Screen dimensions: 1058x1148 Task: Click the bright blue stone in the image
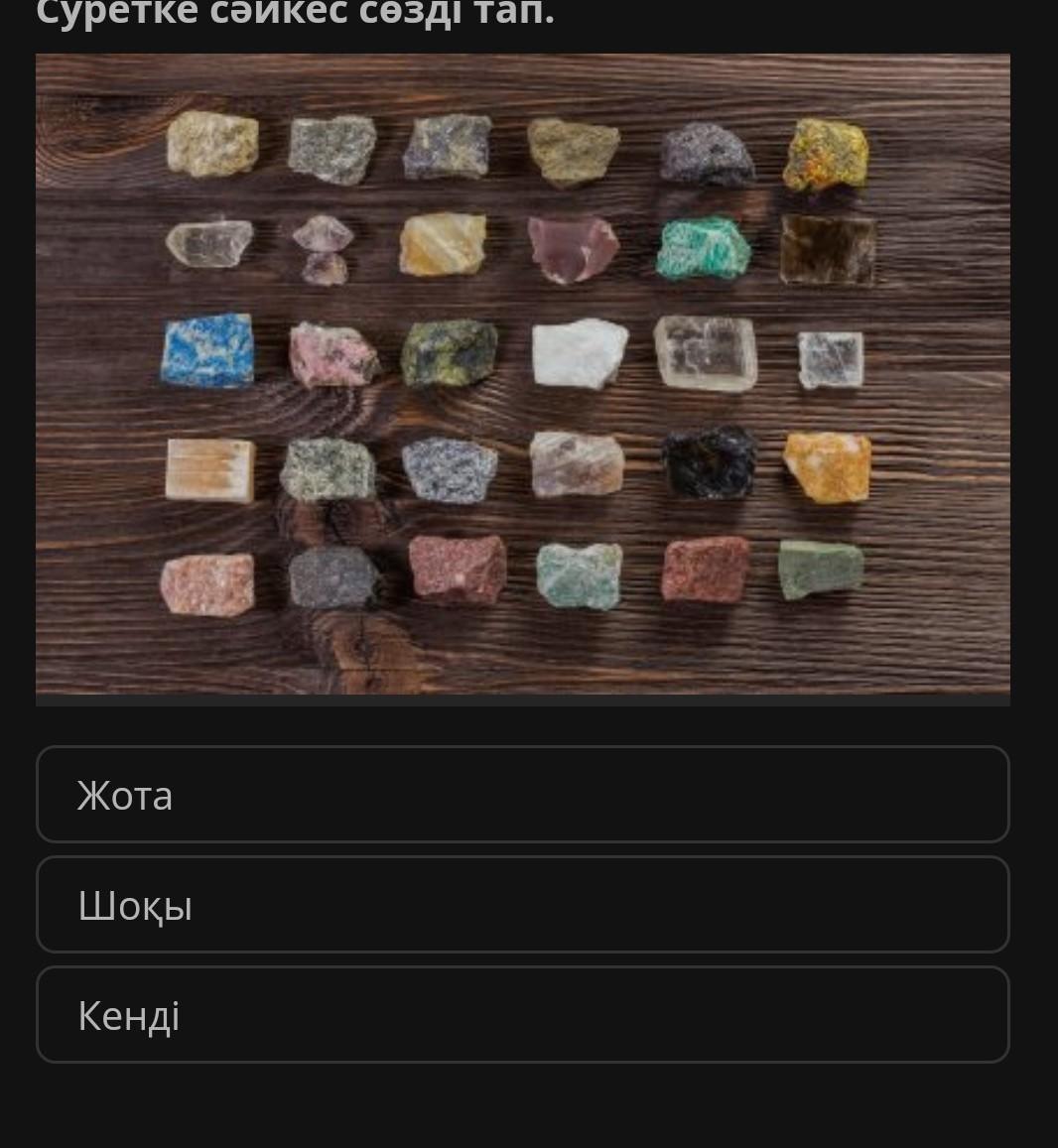coord(208,350)
